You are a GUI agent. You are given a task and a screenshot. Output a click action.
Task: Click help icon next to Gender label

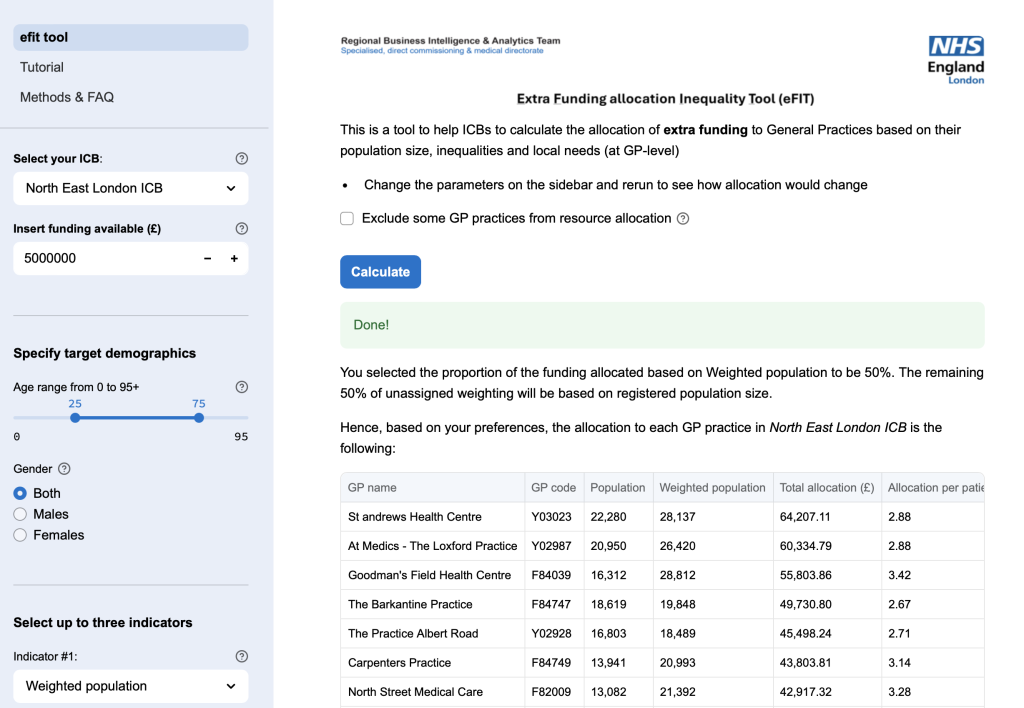click(x=65, y=469)
